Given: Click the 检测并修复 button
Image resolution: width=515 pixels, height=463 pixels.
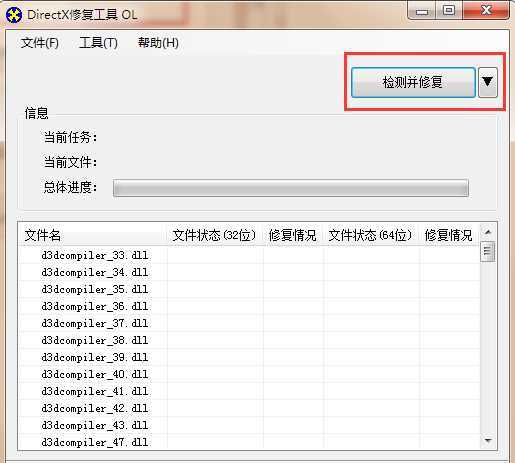Looking at the screenshot, I should click(x=413, y=82).
